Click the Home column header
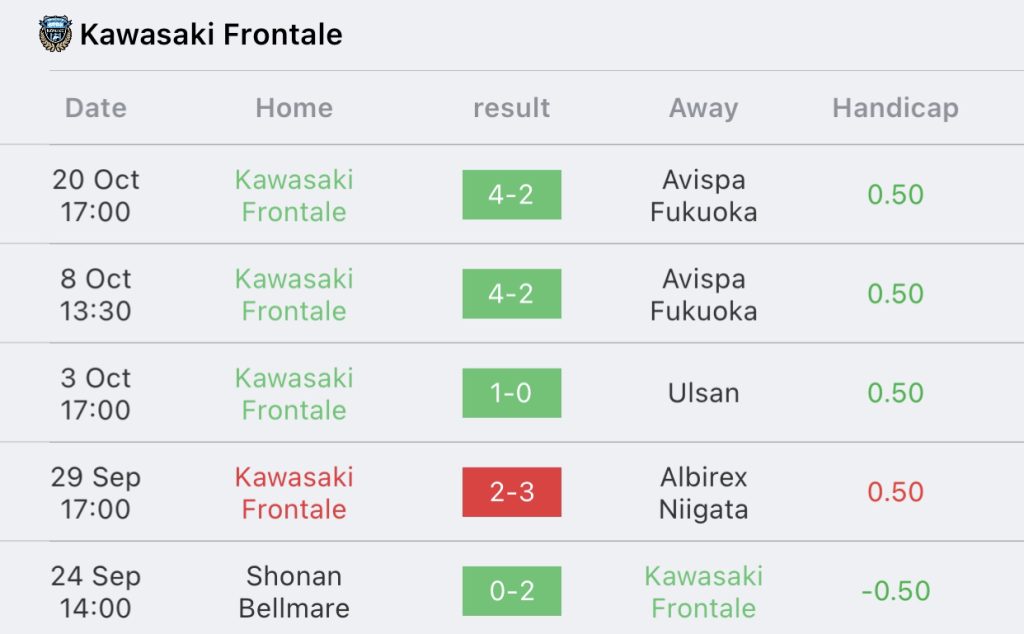The image size is (1024, 634). (294, 108)
